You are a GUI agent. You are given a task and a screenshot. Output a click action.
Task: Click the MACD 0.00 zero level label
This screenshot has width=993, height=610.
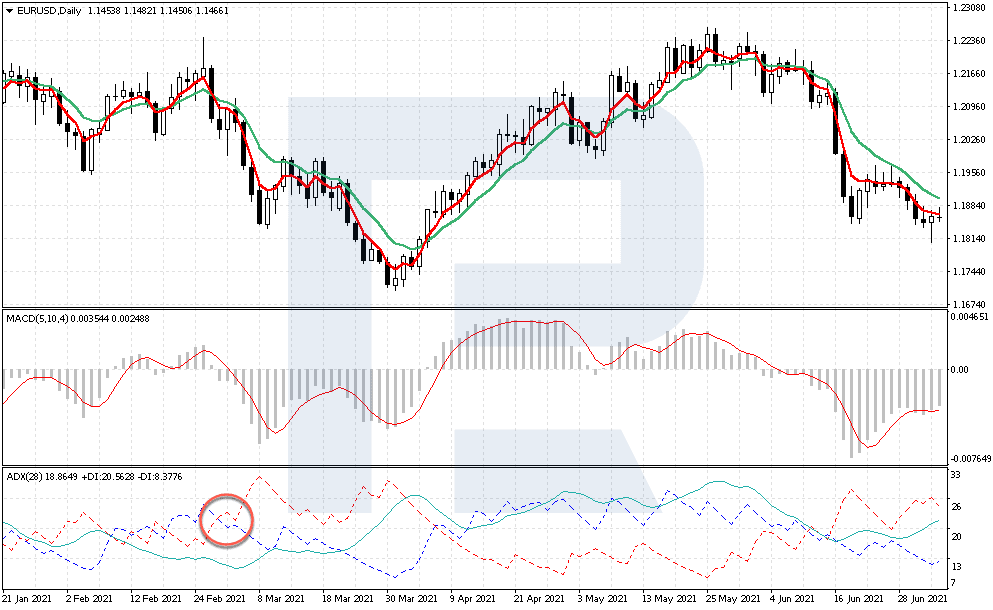pos(960,370)
